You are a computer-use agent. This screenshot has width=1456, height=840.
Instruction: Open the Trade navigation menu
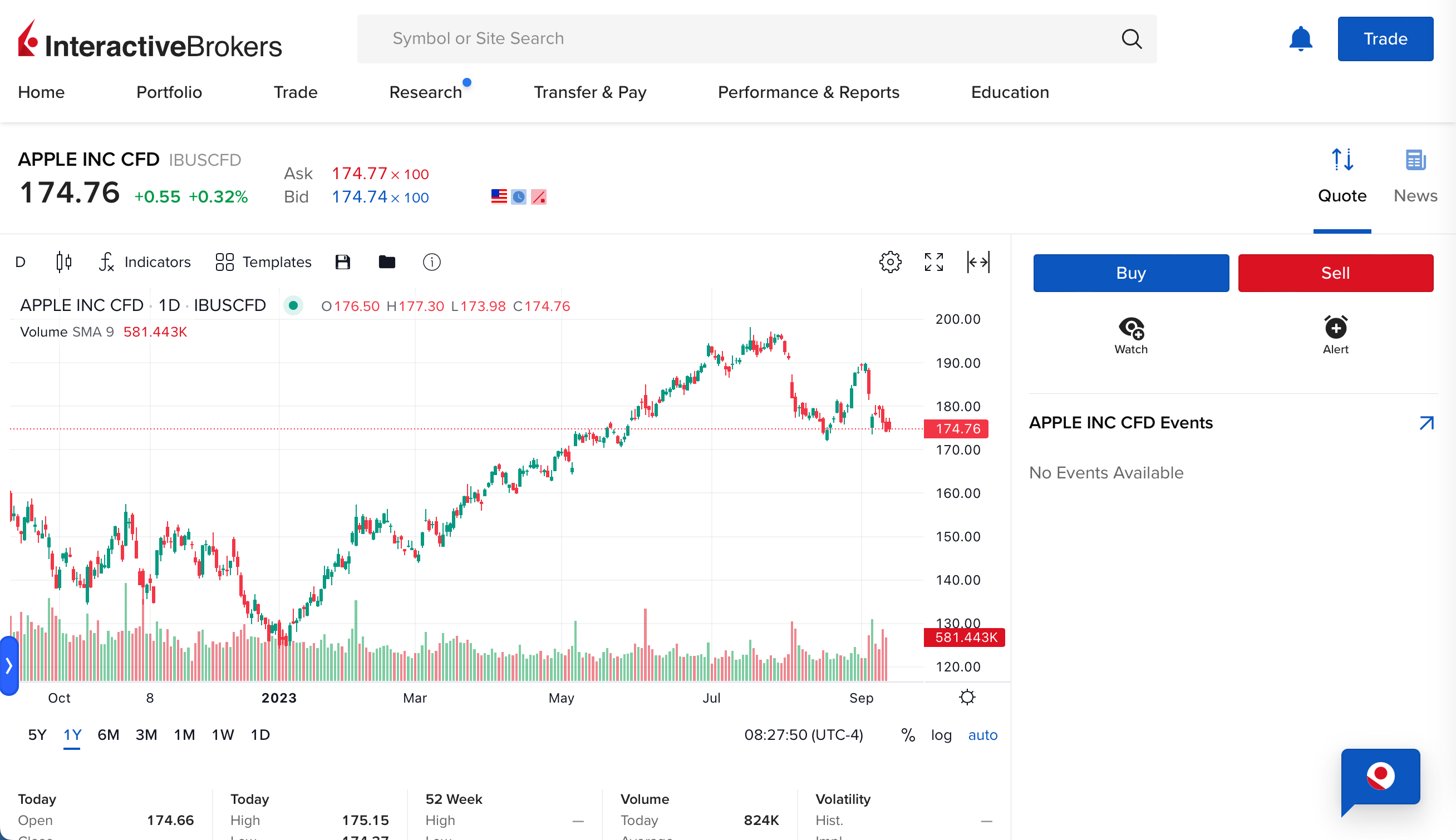(296, 92)
